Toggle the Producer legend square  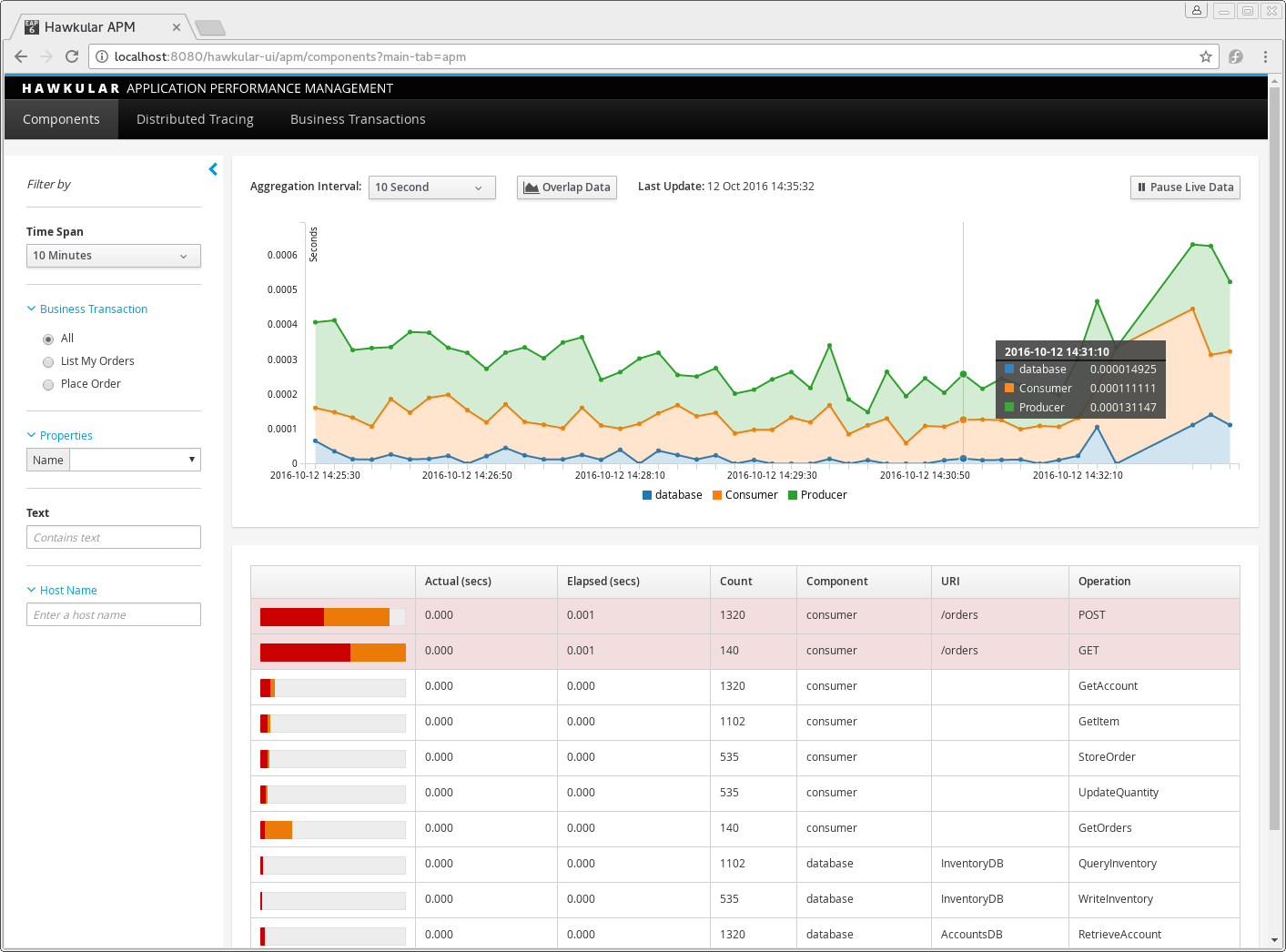coord(793,495)
